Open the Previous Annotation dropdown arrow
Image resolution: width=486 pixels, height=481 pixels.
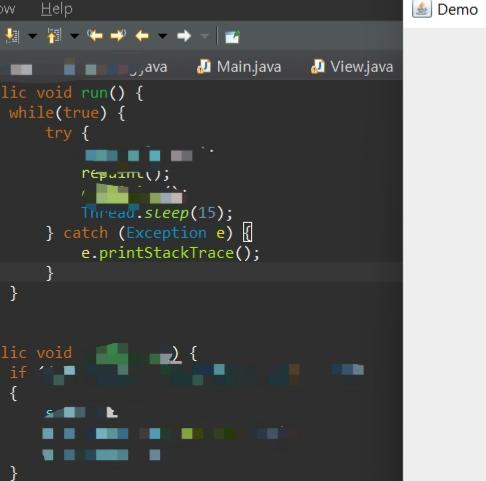point(75,36)
